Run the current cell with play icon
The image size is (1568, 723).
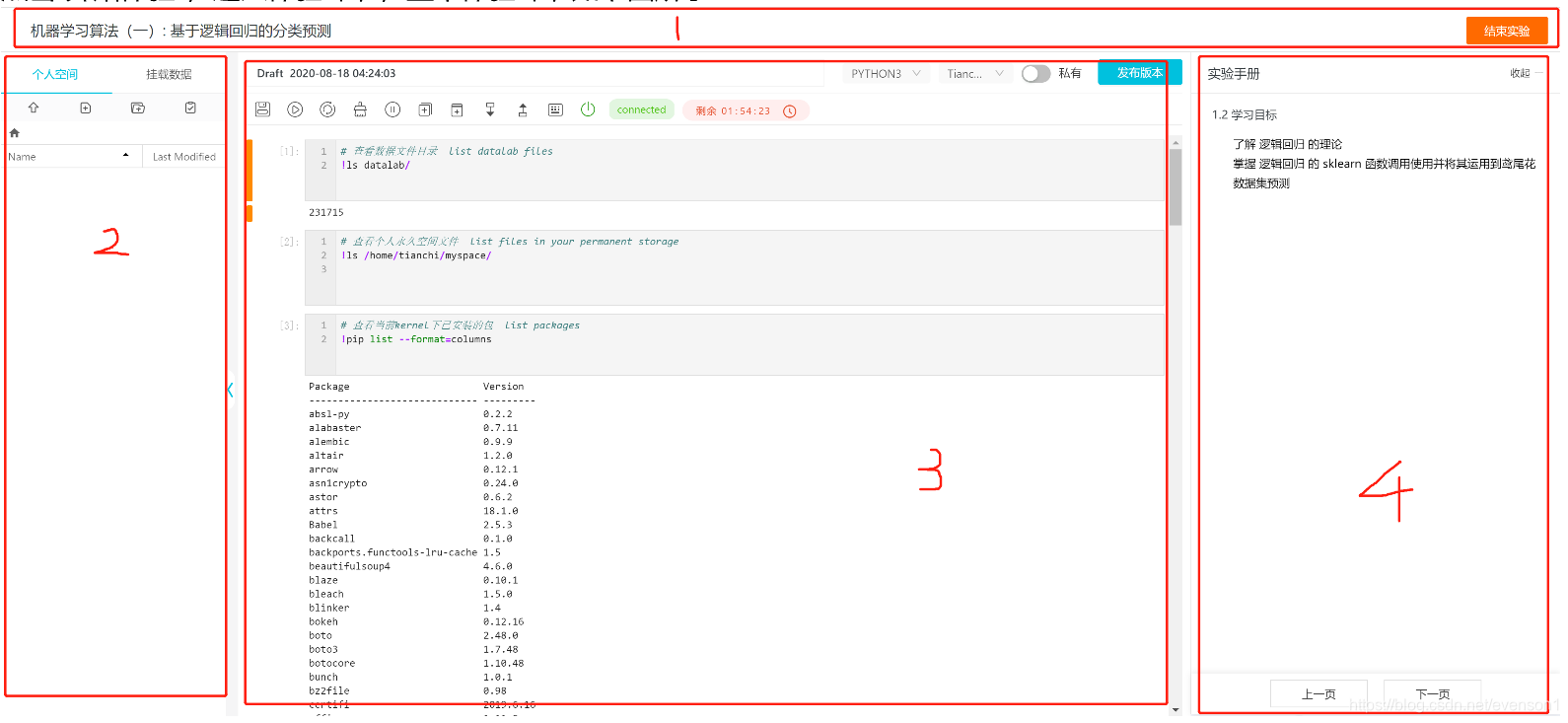click(x=295, y=109)
